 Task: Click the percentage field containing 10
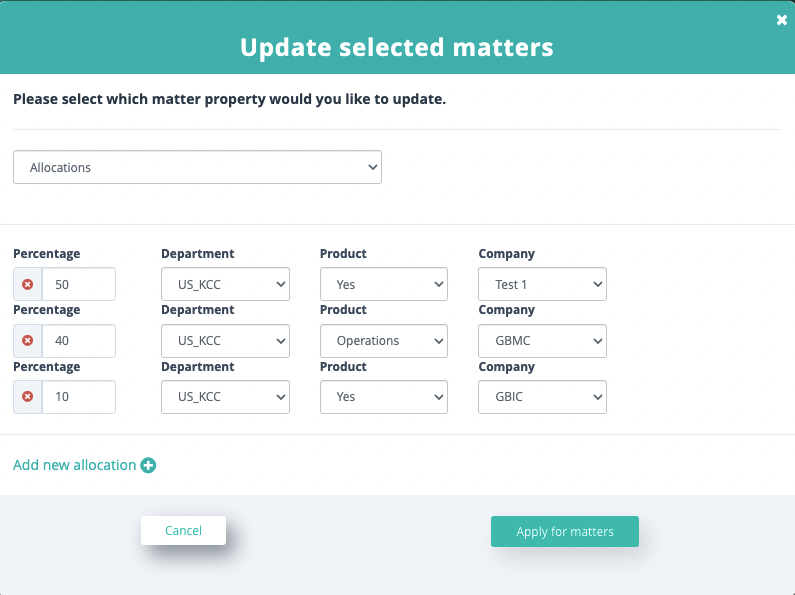[x=79, y=397]
